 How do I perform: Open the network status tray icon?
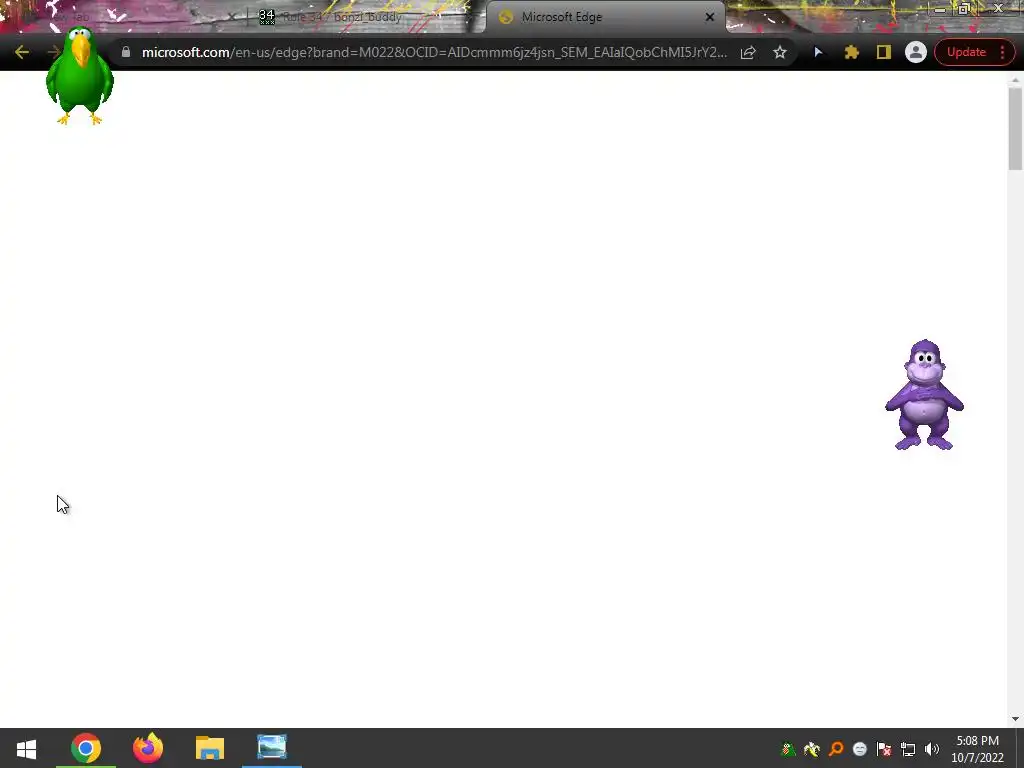[x=908, y=749]
